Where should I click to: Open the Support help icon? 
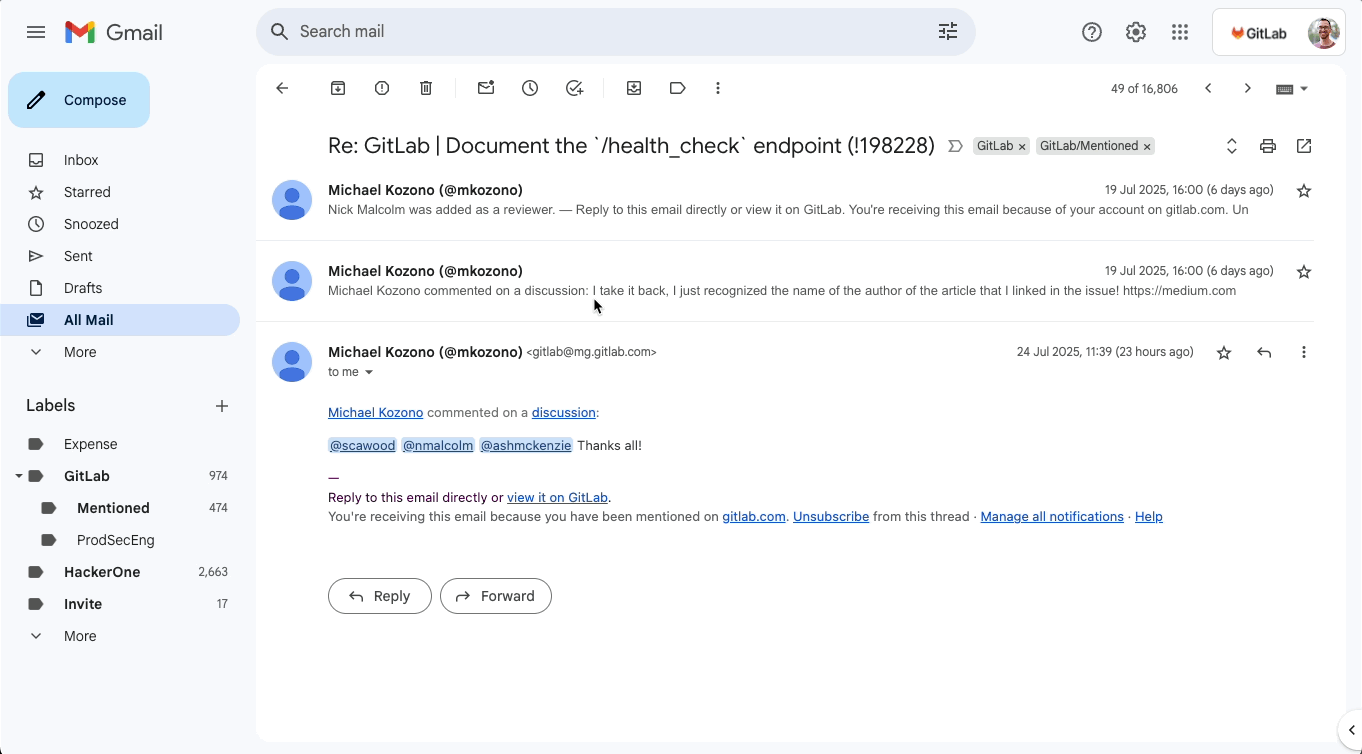[x=1092, y=32]
